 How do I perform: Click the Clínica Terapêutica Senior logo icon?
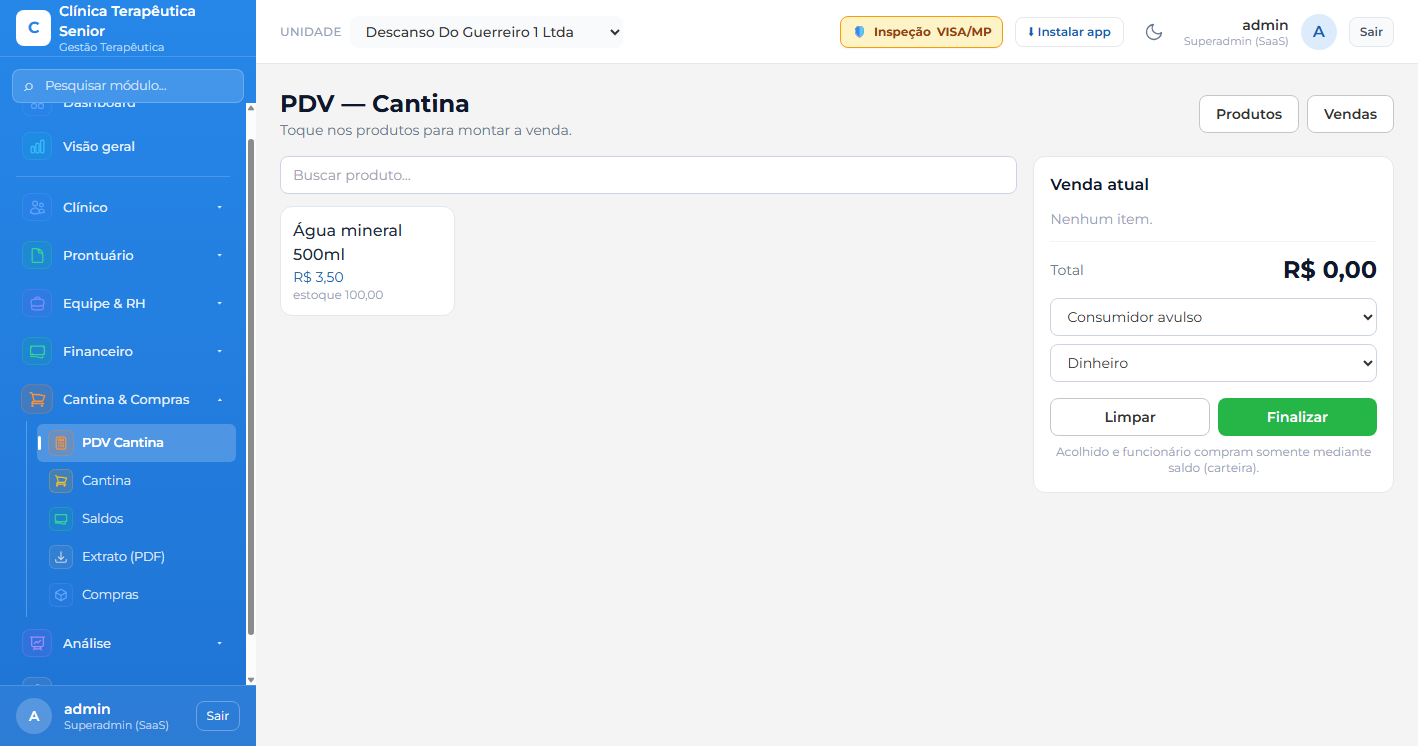click(34, 28)
